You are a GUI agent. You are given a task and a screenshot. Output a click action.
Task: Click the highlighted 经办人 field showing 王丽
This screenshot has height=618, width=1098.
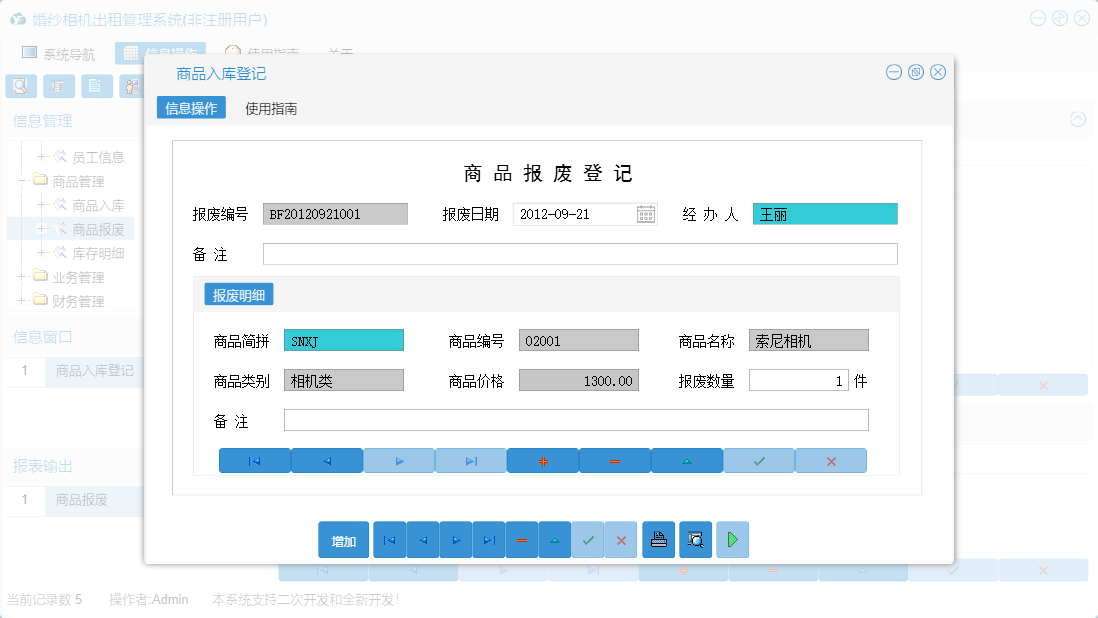point(825,213)
